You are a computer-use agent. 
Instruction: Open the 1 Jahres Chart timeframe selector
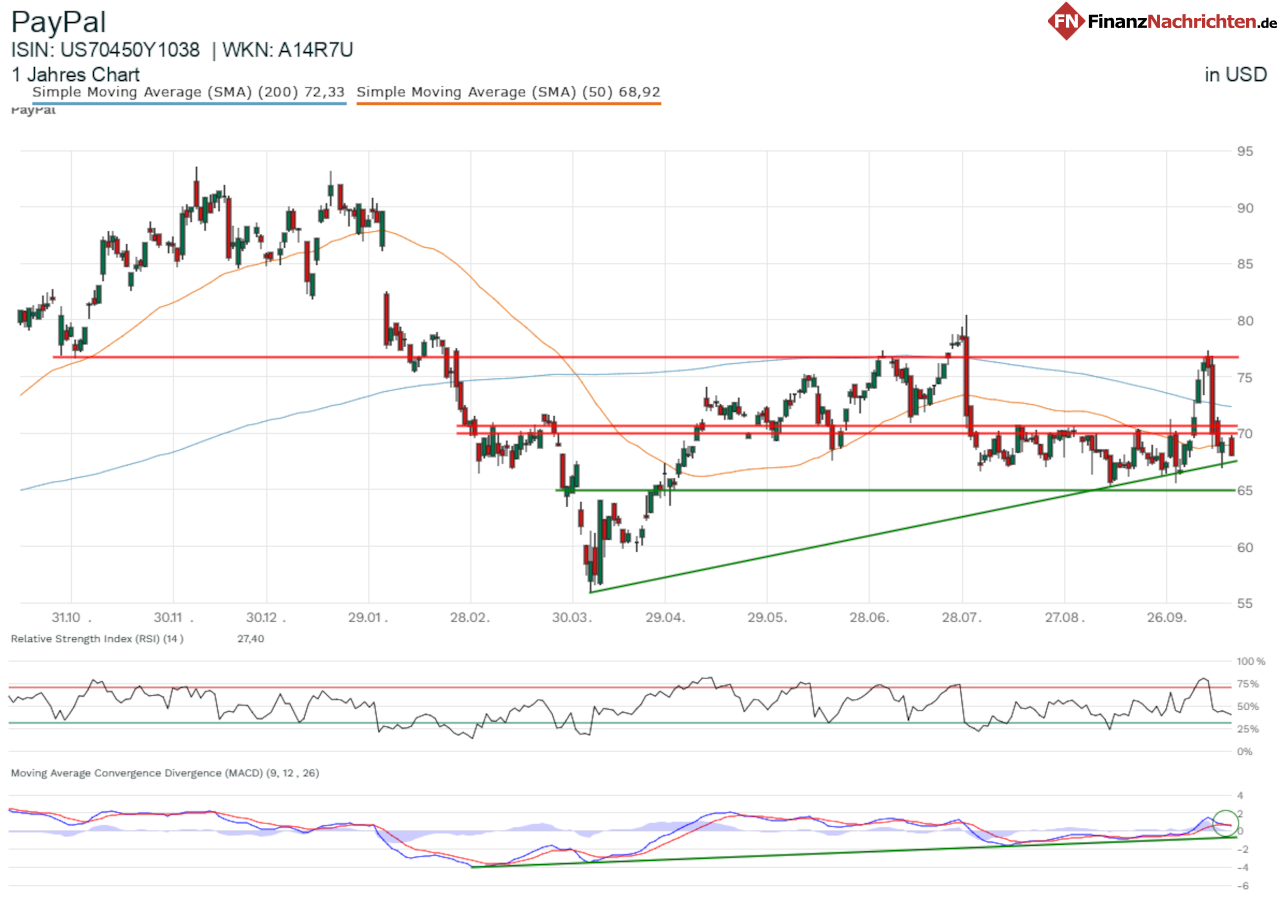point(75,74)
